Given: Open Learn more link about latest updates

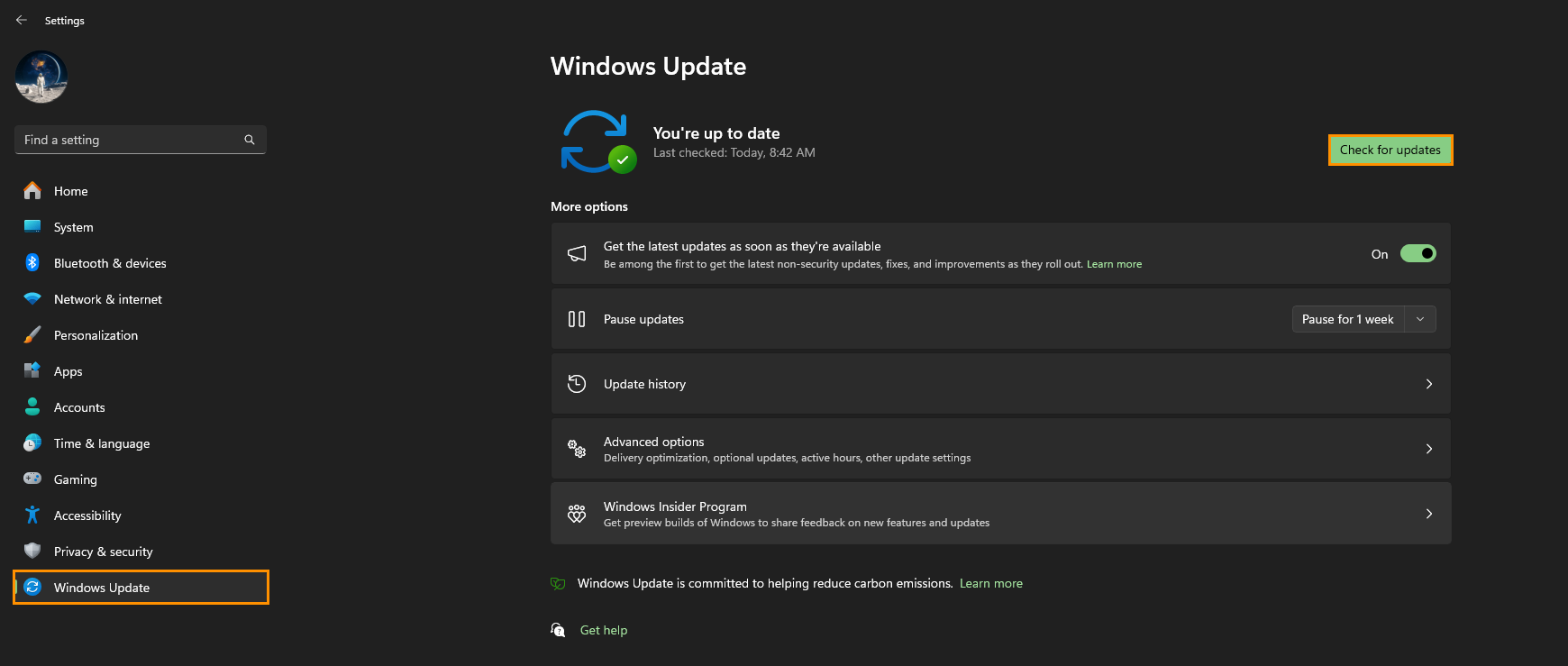Looking at the screenshot, I should click(1114, 264).
